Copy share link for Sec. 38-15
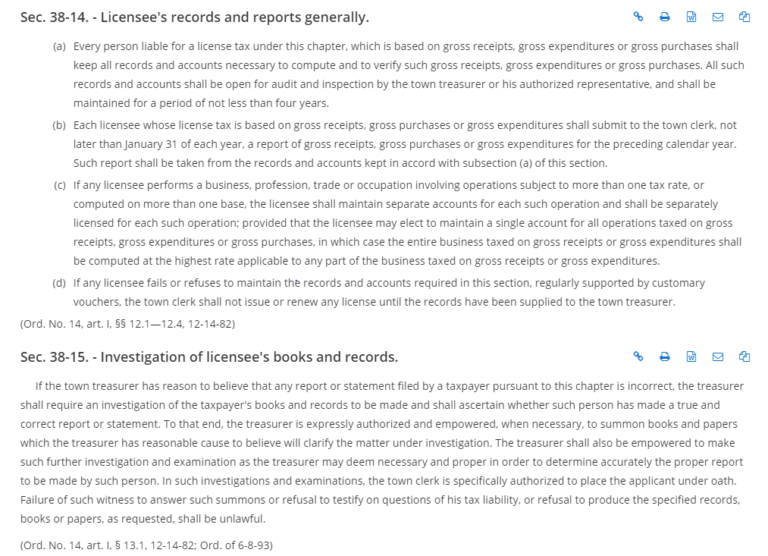 (638, 356)
